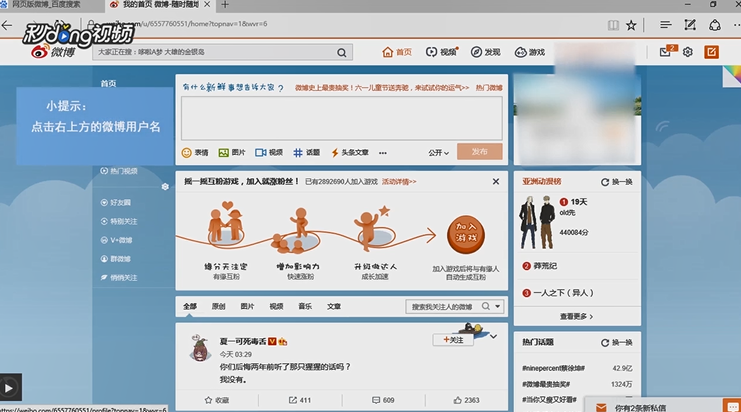Viewport: 741px width, 412px height.
Task: Click the browser back arrow
Action: tap(7, 25)
